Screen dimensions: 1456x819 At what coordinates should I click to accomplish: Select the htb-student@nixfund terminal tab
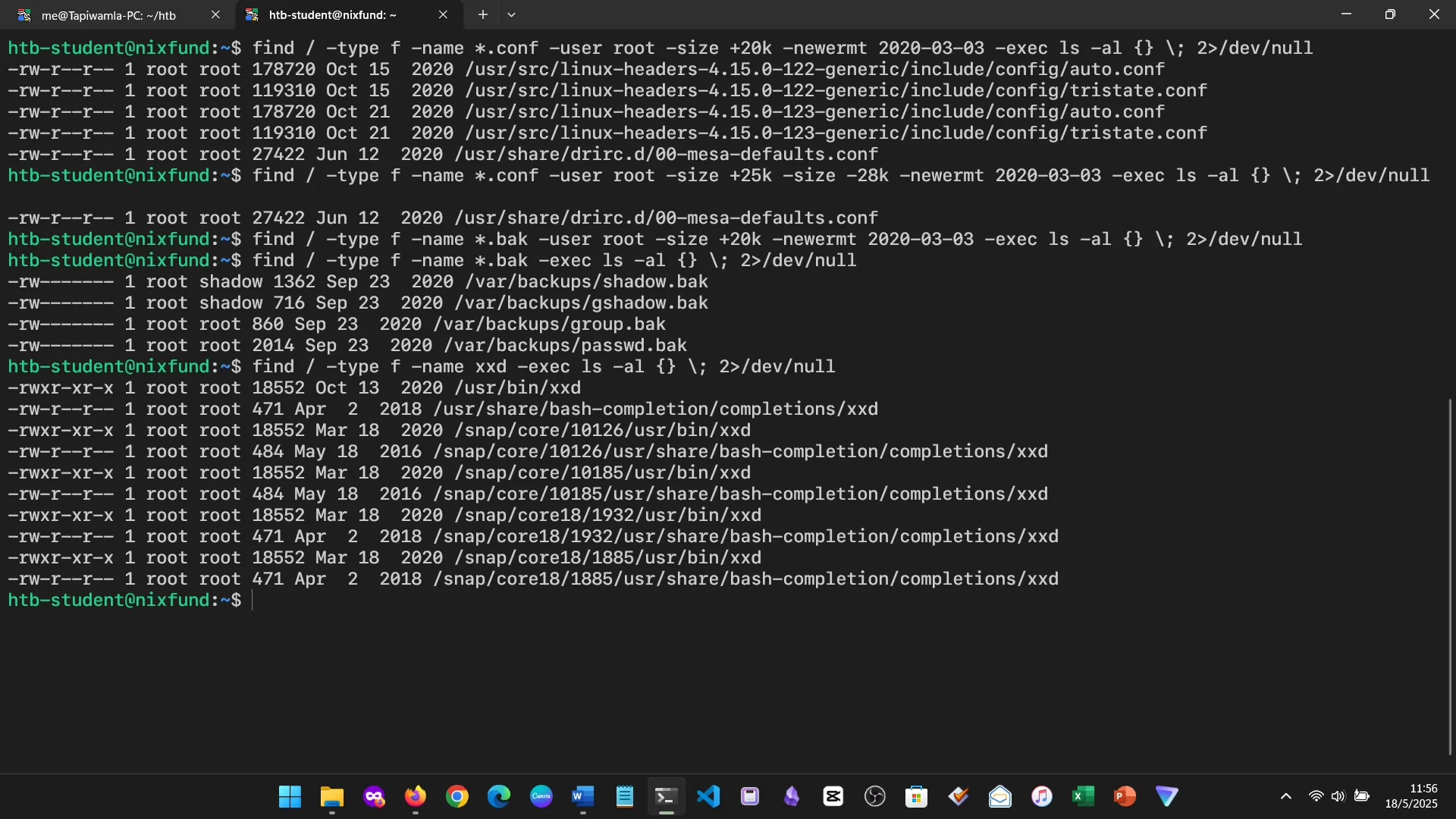pyautogui.click(x=332, y=15)
